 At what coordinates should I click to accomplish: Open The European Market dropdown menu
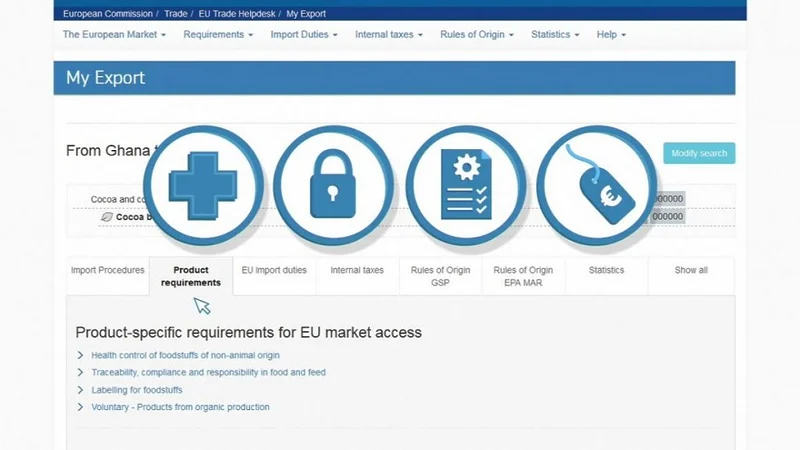[114, 35]
